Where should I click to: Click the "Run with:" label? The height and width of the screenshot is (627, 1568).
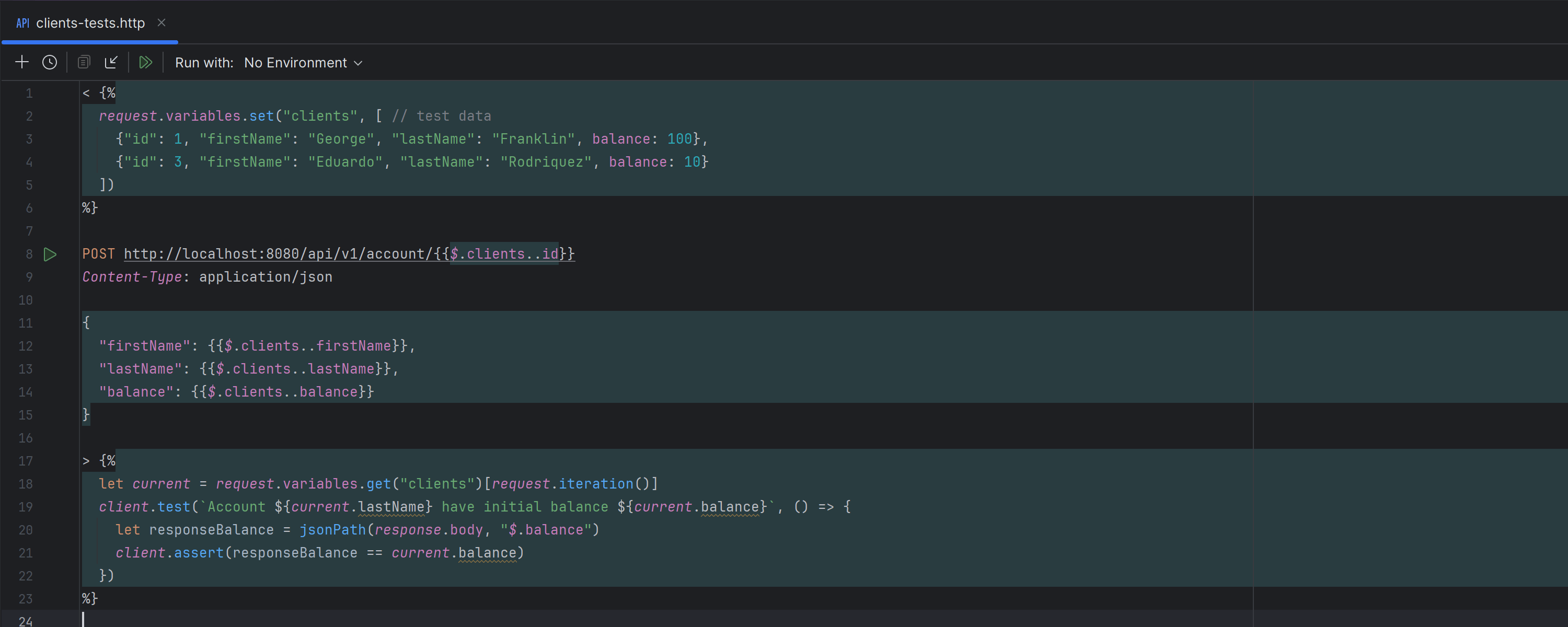(204, 63)
